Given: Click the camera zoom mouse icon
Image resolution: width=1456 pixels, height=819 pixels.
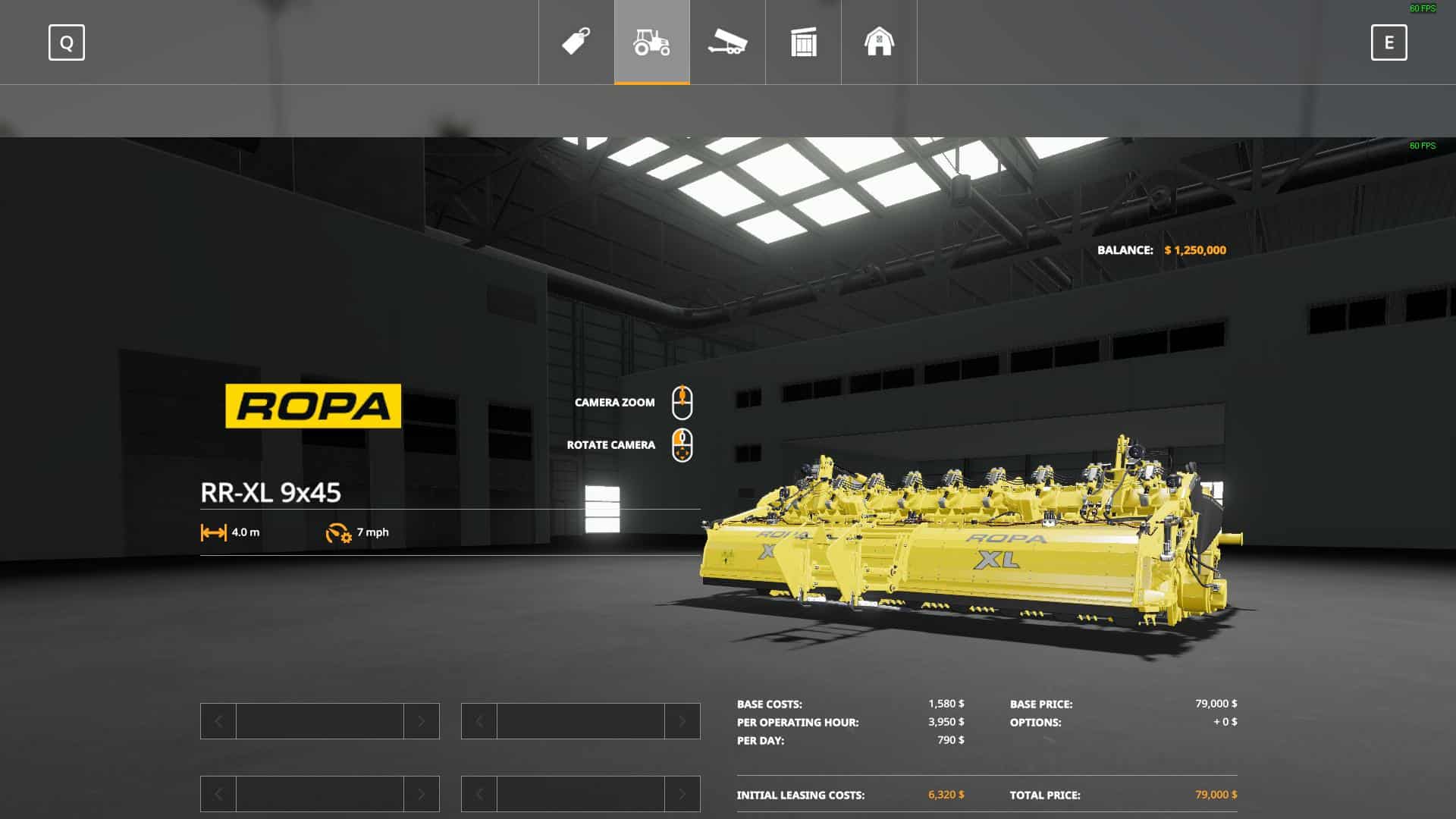Looking at the screenshot, I should tap(682, 403).
